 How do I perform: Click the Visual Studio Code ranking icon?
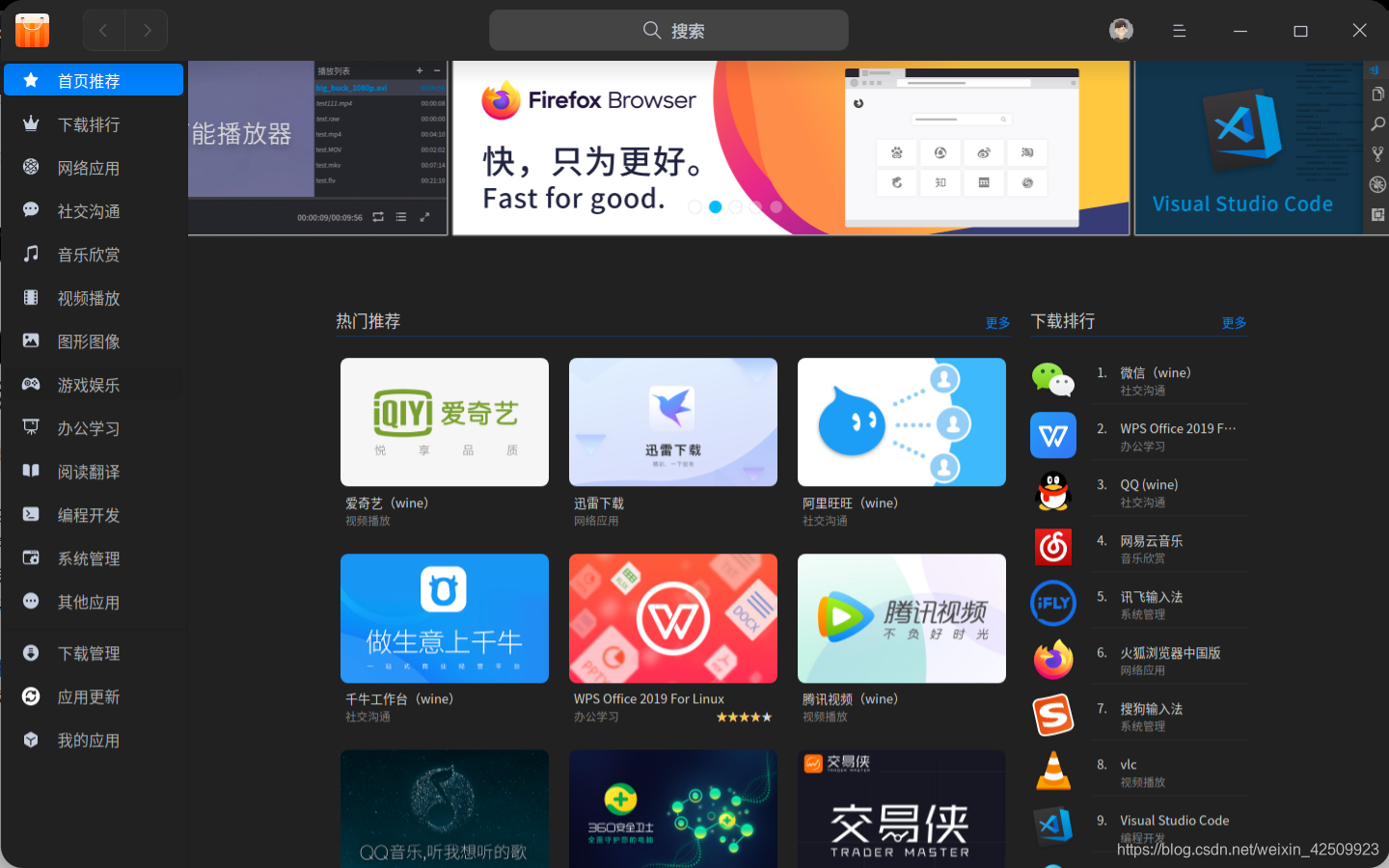1053,827
